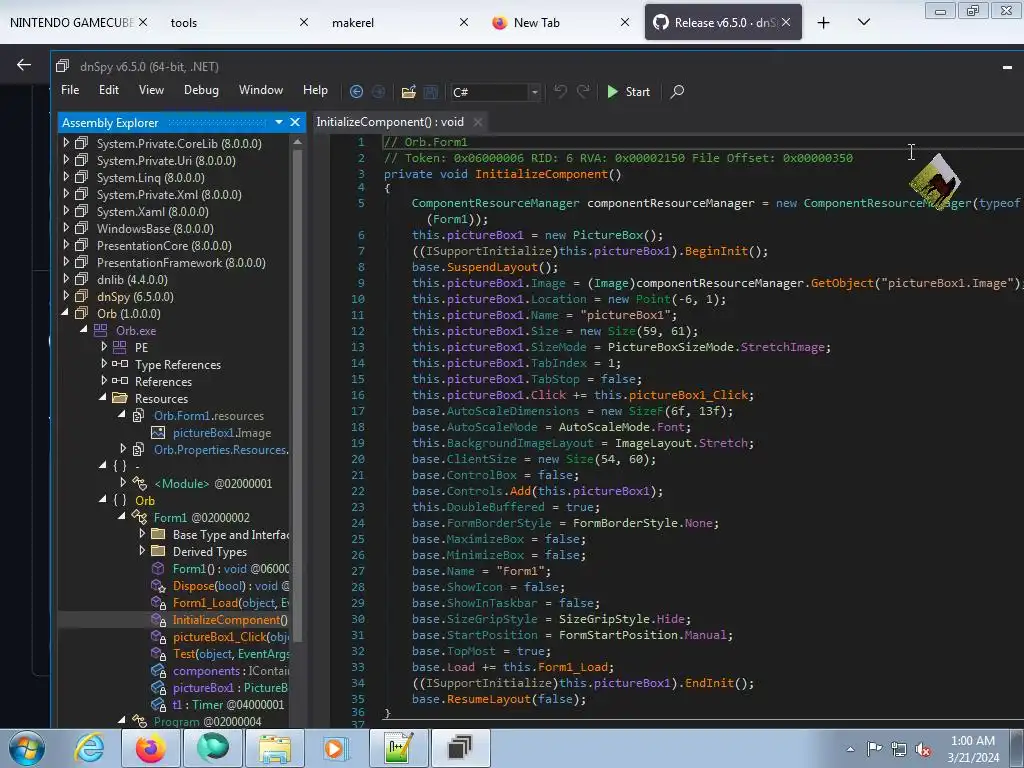1024x768 pixels.
Task: Click the Redo toolbar icon
Action: pos(583,91)
